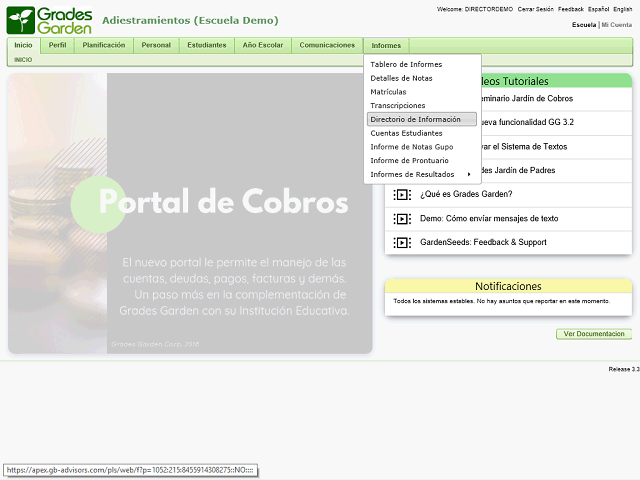Collapse the Informes menu tab

(x=386, y=46)
